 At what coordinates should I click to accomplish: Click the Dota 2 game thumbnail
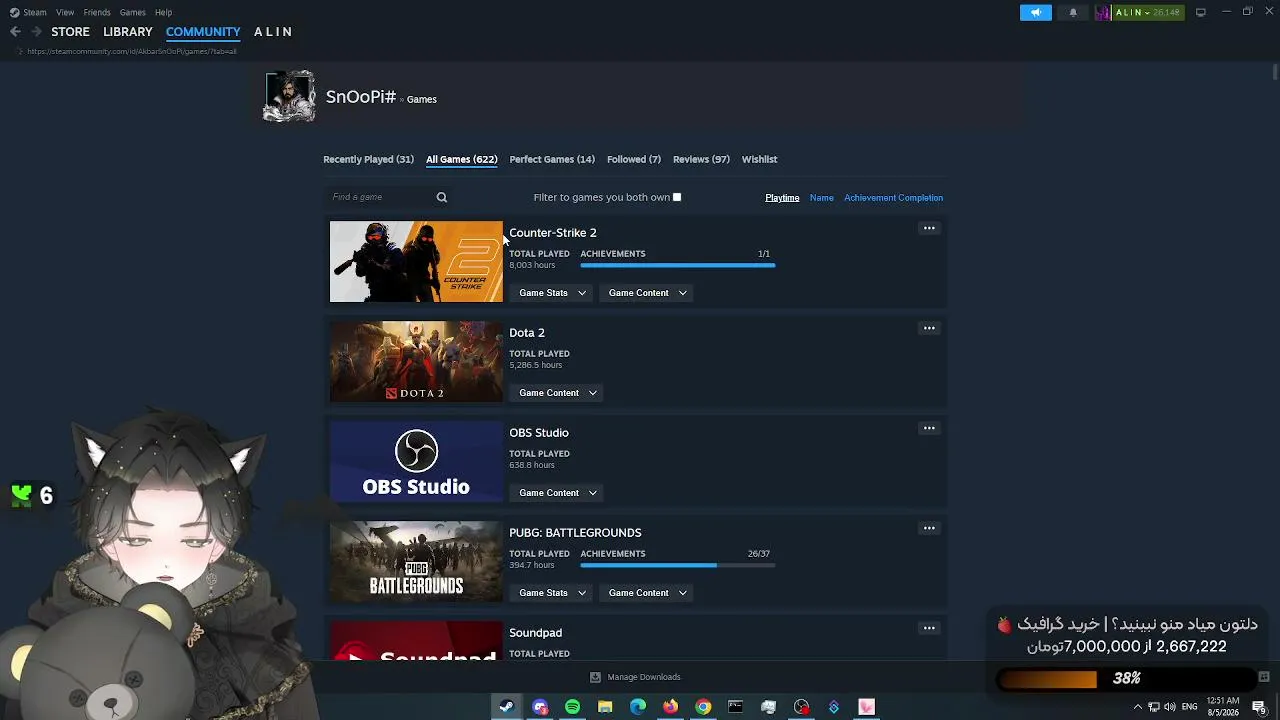tap(416, 361)
